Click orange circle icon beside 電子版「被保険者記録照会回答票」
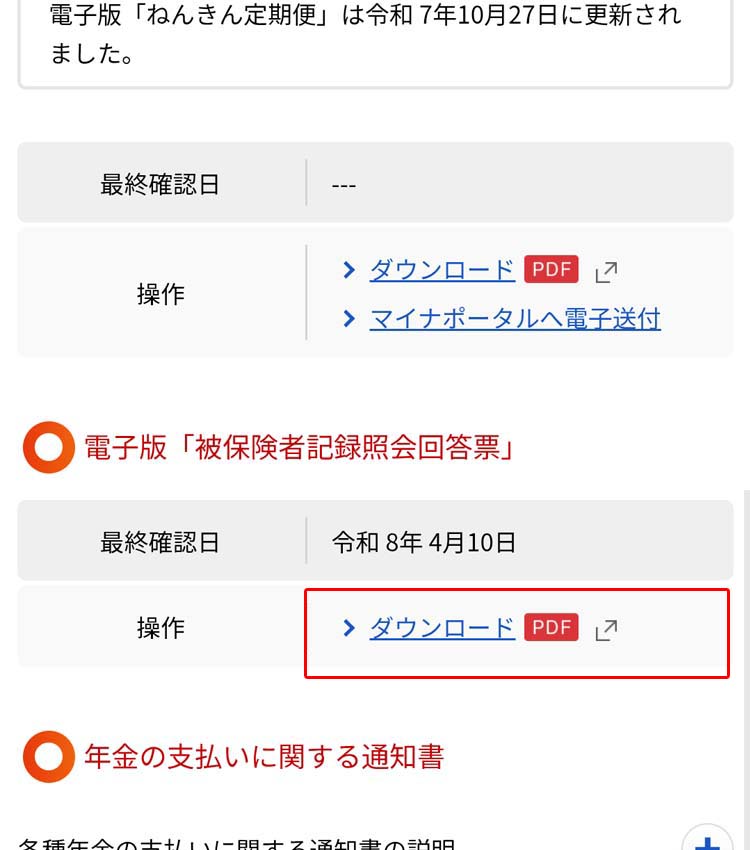750x850 pixels. pos(48,447)
